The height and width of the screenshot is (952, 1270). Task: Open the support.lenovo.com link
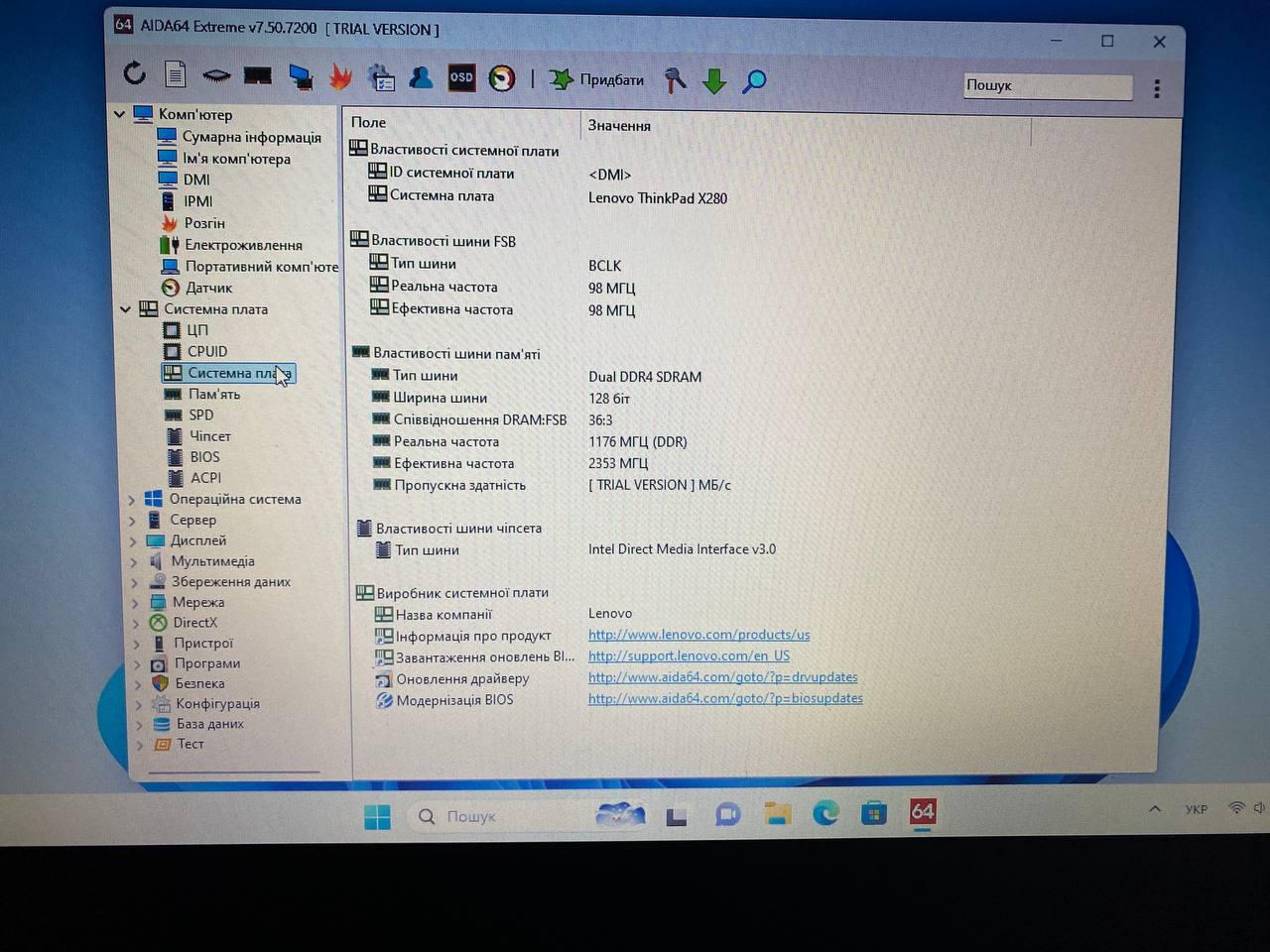(689, 655)
